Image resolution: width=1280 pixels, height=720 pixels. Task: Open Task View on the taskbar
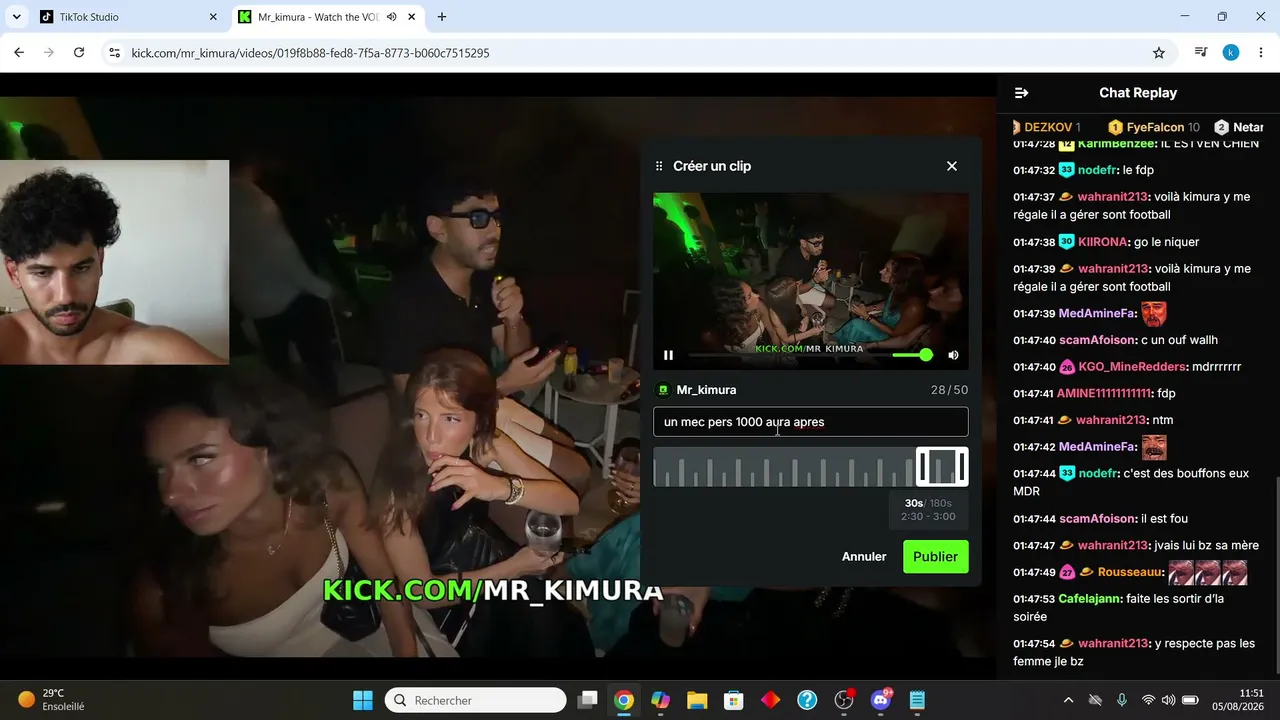point(588,700)
